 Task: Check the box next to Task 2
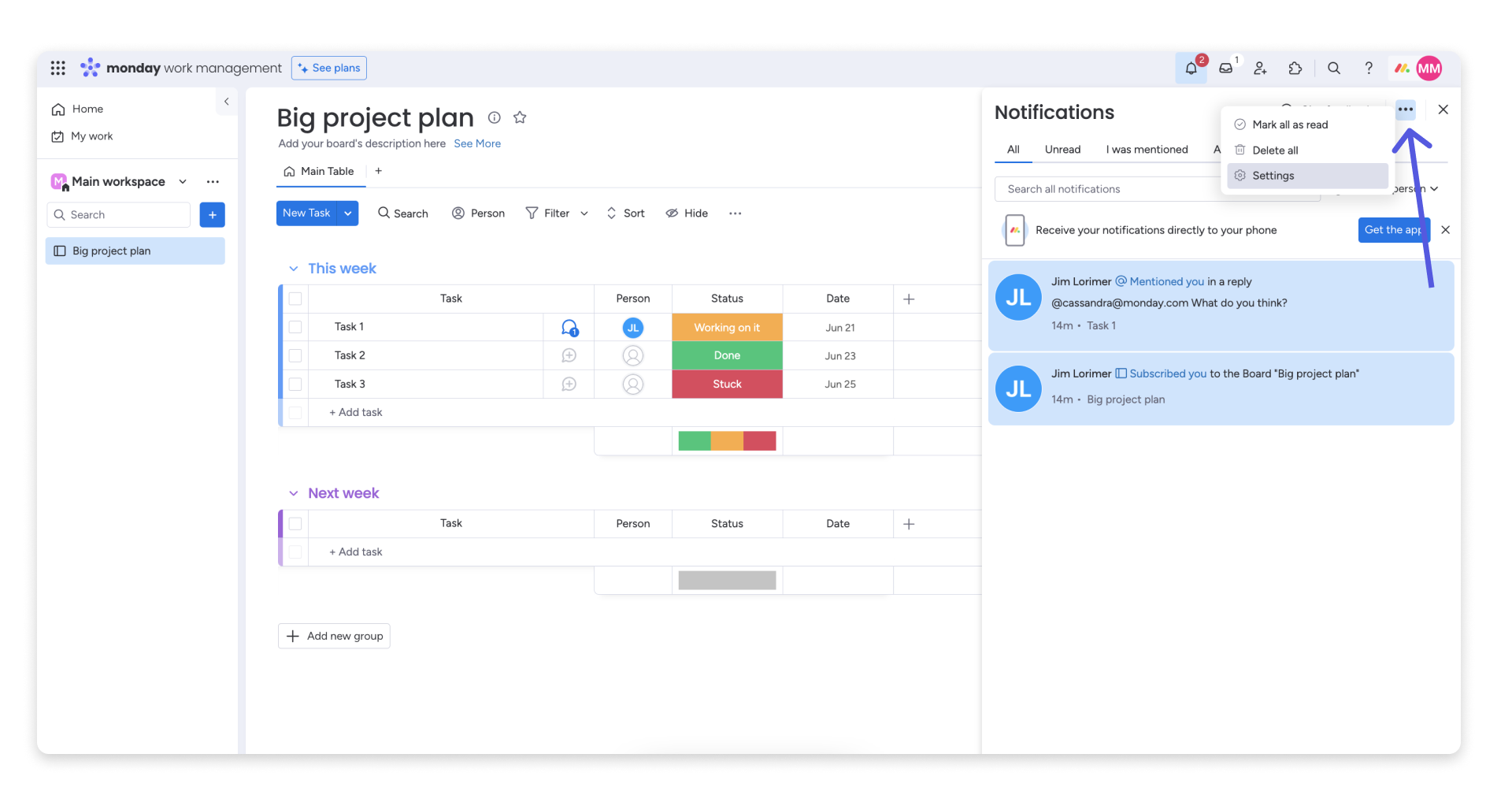295,355
